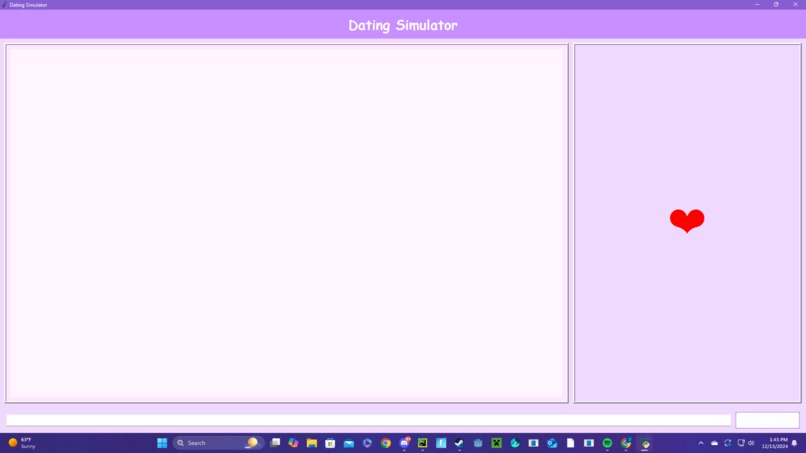The width and height of the screenshot is (806, 453).
Task: Show hidden system tray icons
Action: coord(701,443)
